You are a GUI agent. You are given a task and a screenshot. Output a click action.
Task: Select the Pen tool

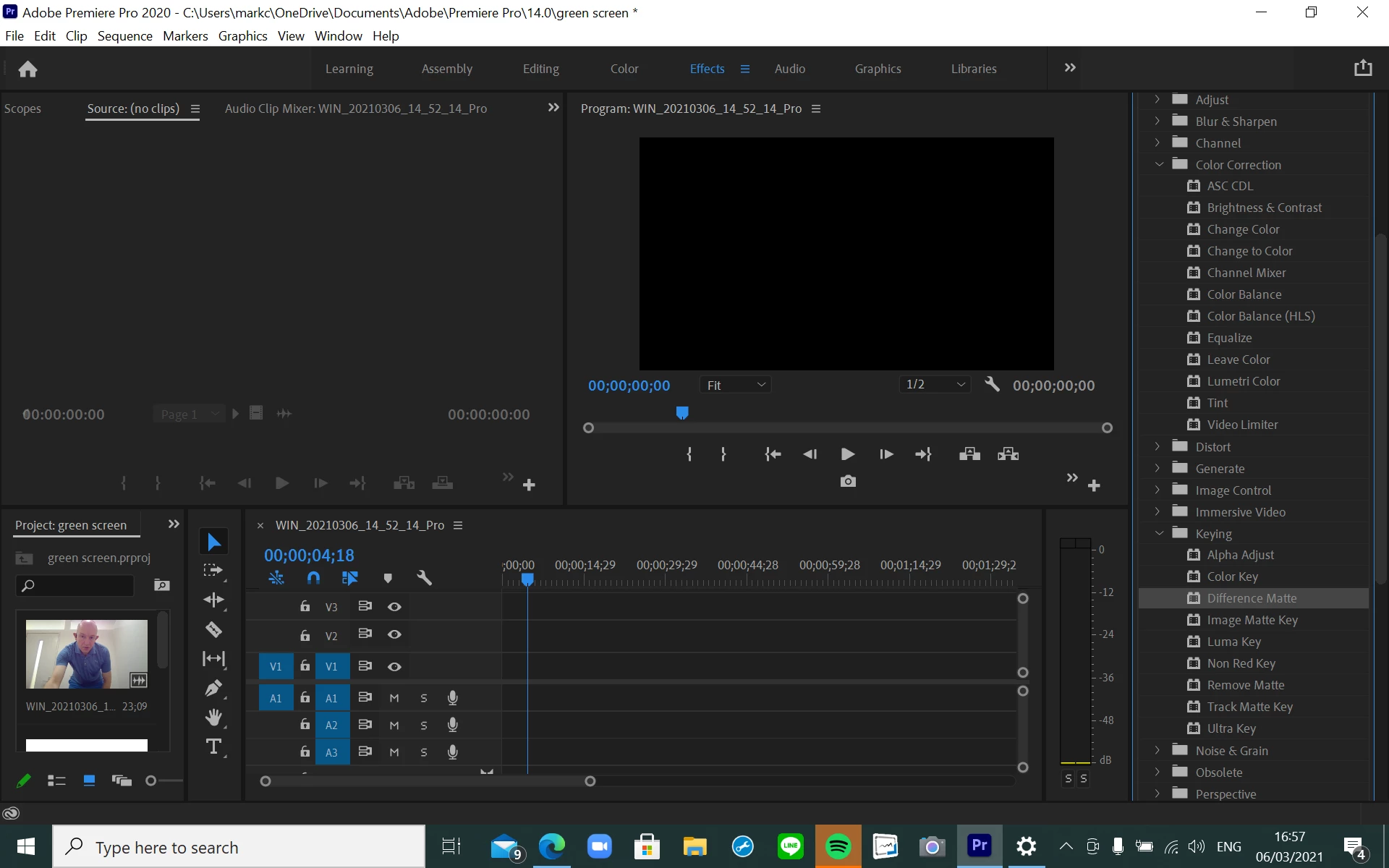[213, 688]
